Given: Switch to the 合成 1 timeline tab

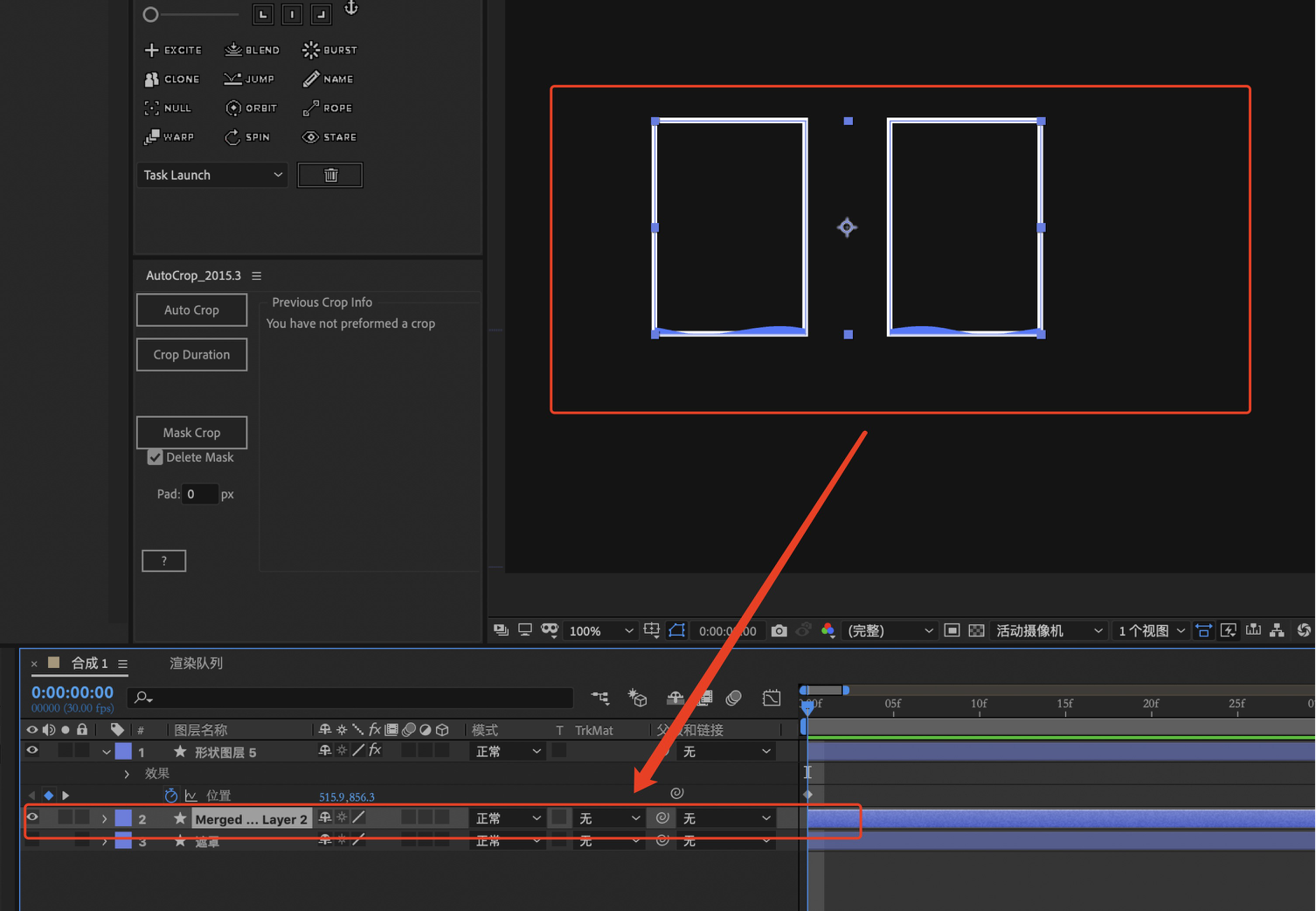Looking at the screenshot, I should click(89, 663).
